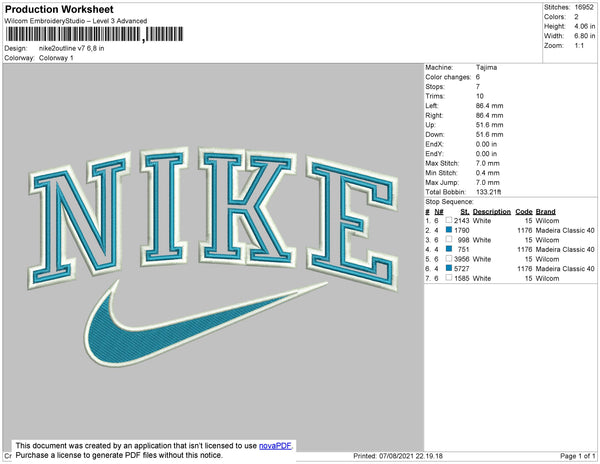Click the zoom value '1:1'
The height and width of the screenshot is (464, 600).
pos(579,46)
